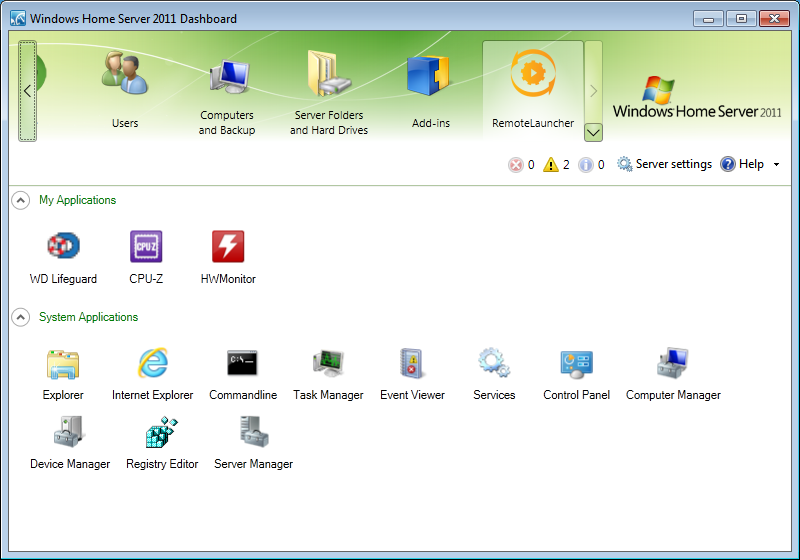View critical alerts red X icon
This screenshot has width=800, height=560.
[x=516, y=165]
